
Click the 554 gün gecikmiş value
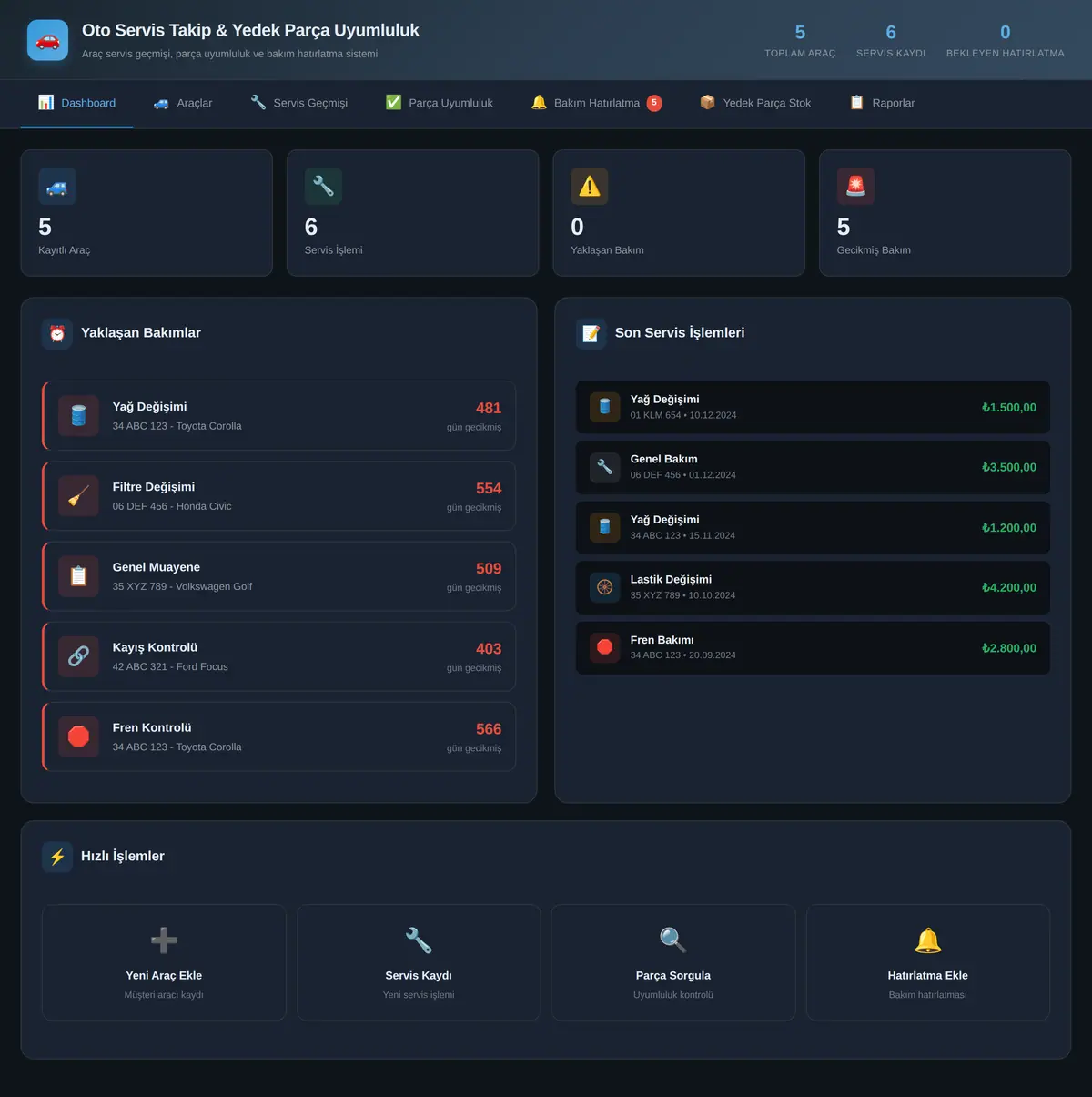coord(489,489)
